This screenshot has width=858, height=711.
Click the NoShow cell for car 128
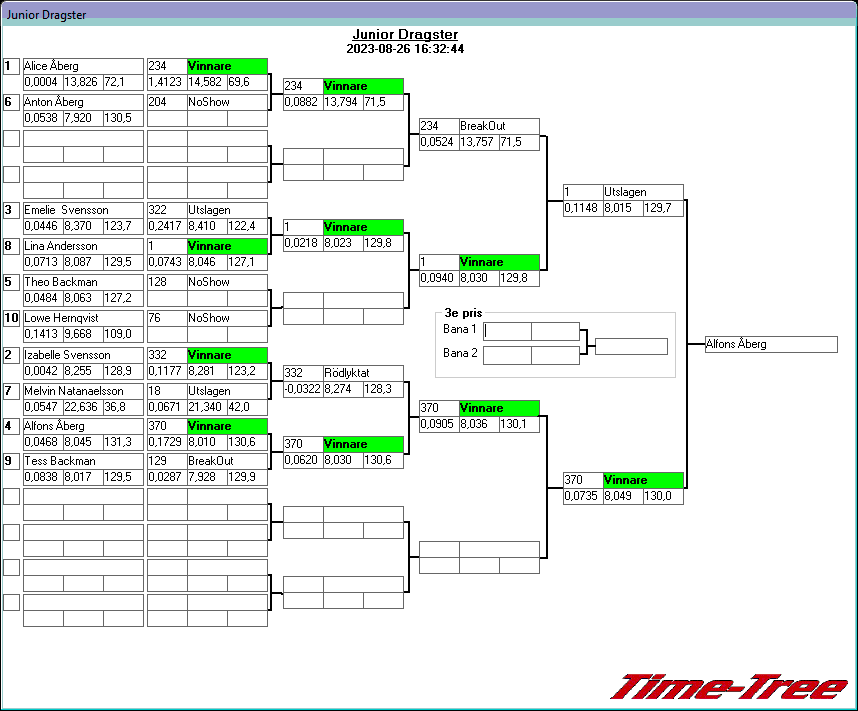click(227, 282)
